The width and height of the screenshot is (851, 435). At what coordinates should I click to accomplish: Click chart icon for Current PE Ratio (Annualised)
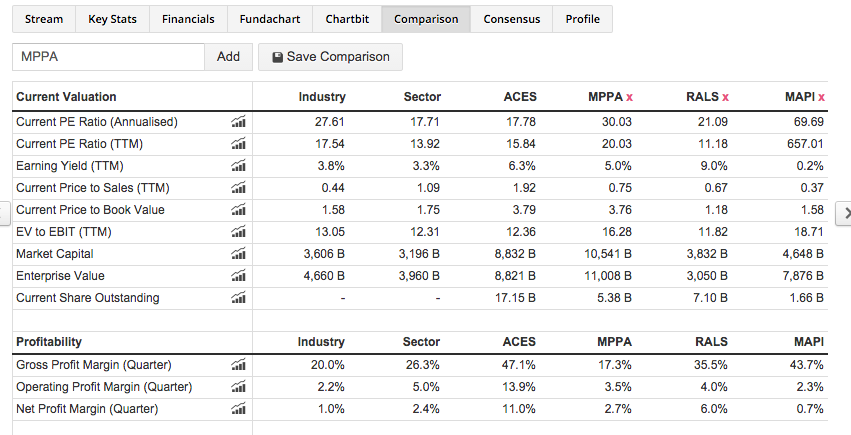(238, 122)
